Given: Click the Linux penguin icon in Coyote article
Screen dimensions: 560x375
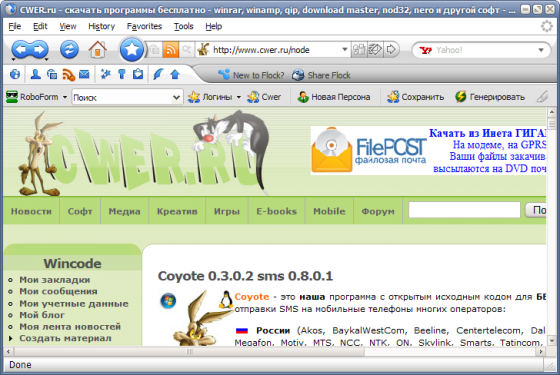Looking at the screenshot, I should pos(226,299).
